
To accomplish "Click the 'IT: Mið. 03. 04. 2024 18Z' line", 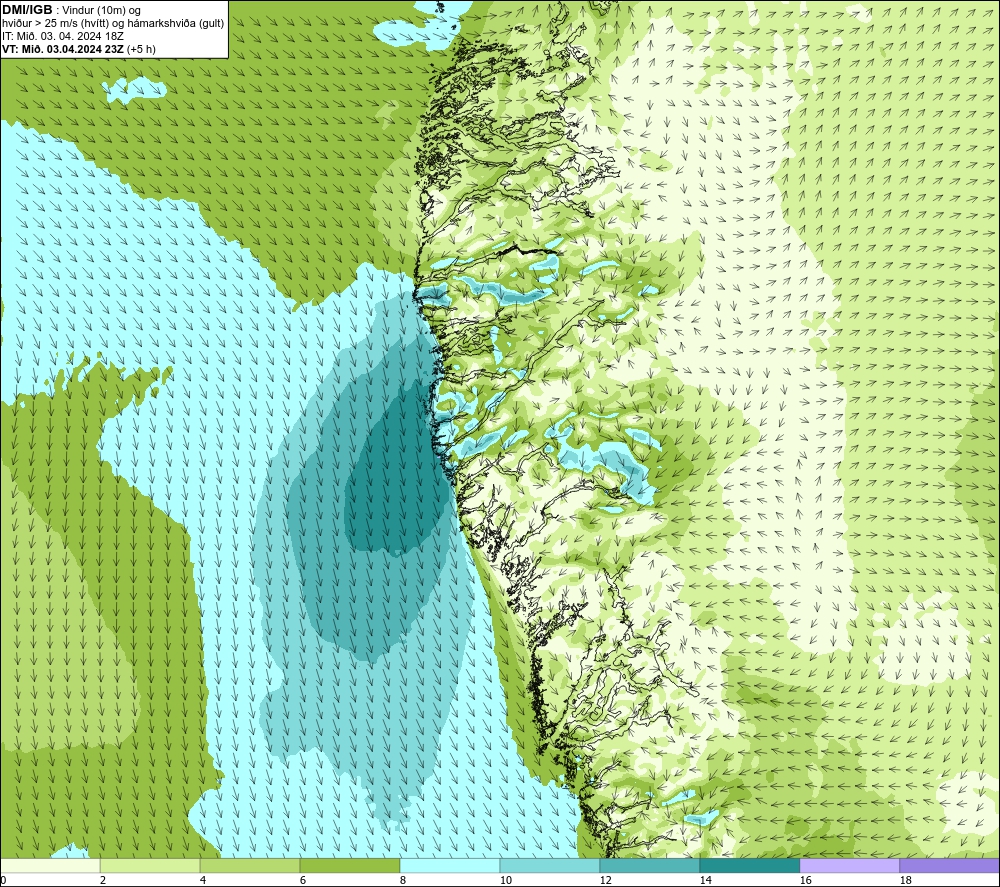I will click(x=62, y=36).
